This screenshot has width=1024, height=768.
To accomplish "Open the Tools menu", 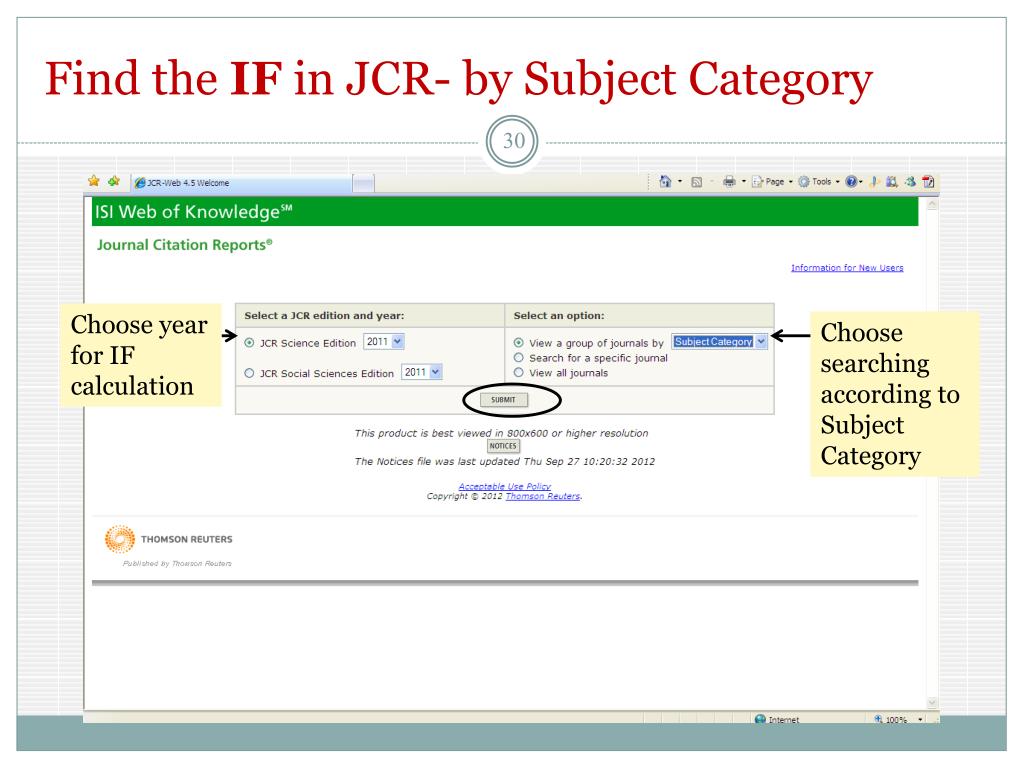I will (x=819, y=182).
